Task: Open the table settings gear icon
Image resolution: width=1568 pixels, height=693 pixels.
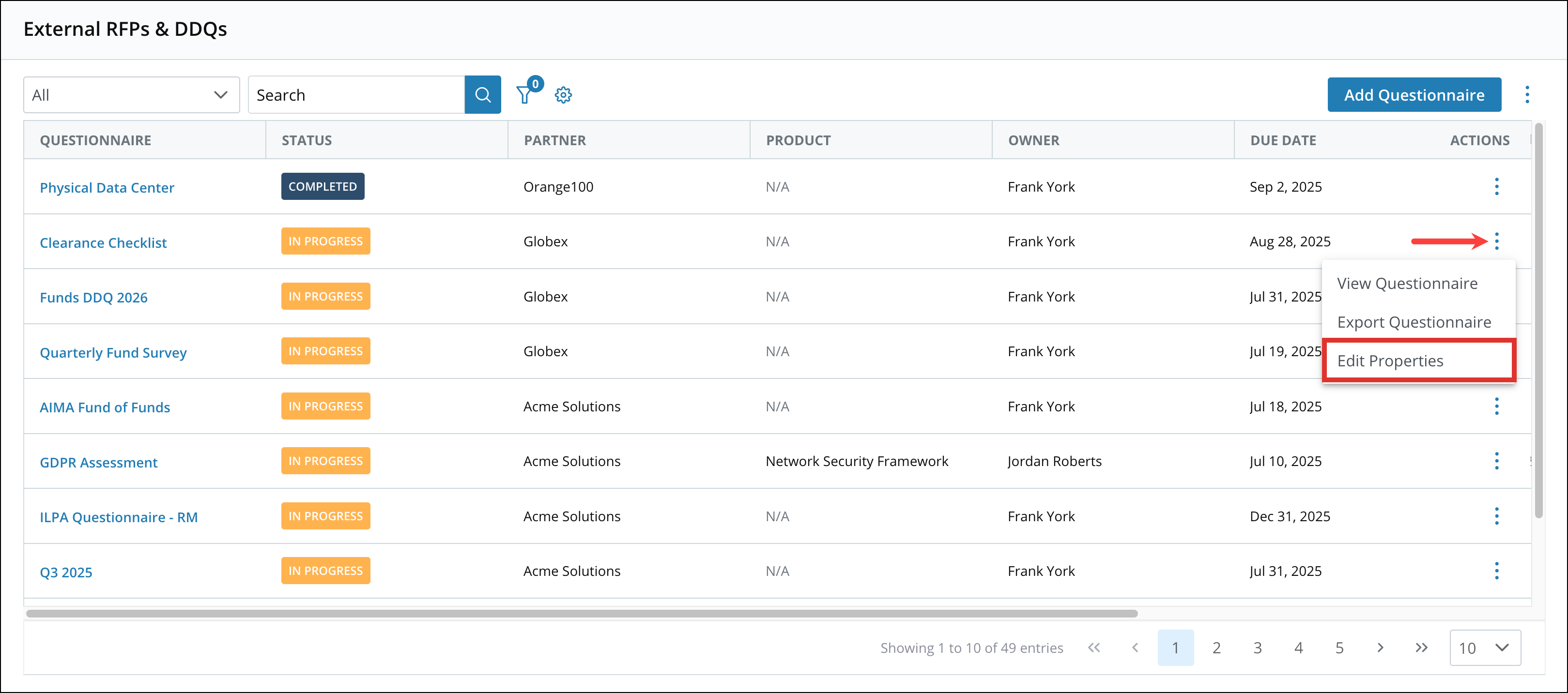Action: (x=563, y=94)
